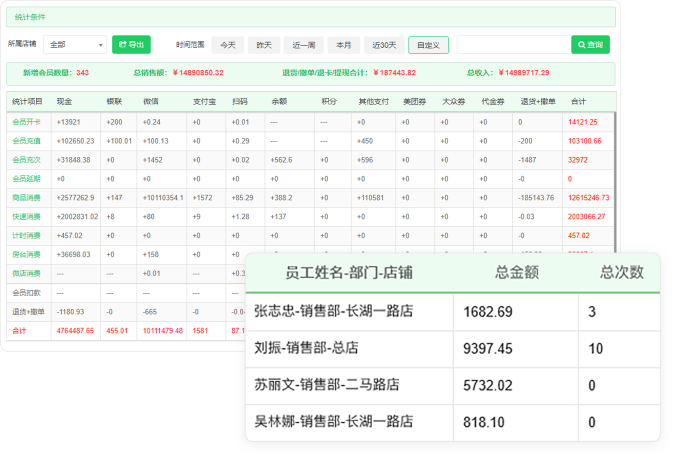
Task: Click the 微信 column header
Action: point(151,102)
